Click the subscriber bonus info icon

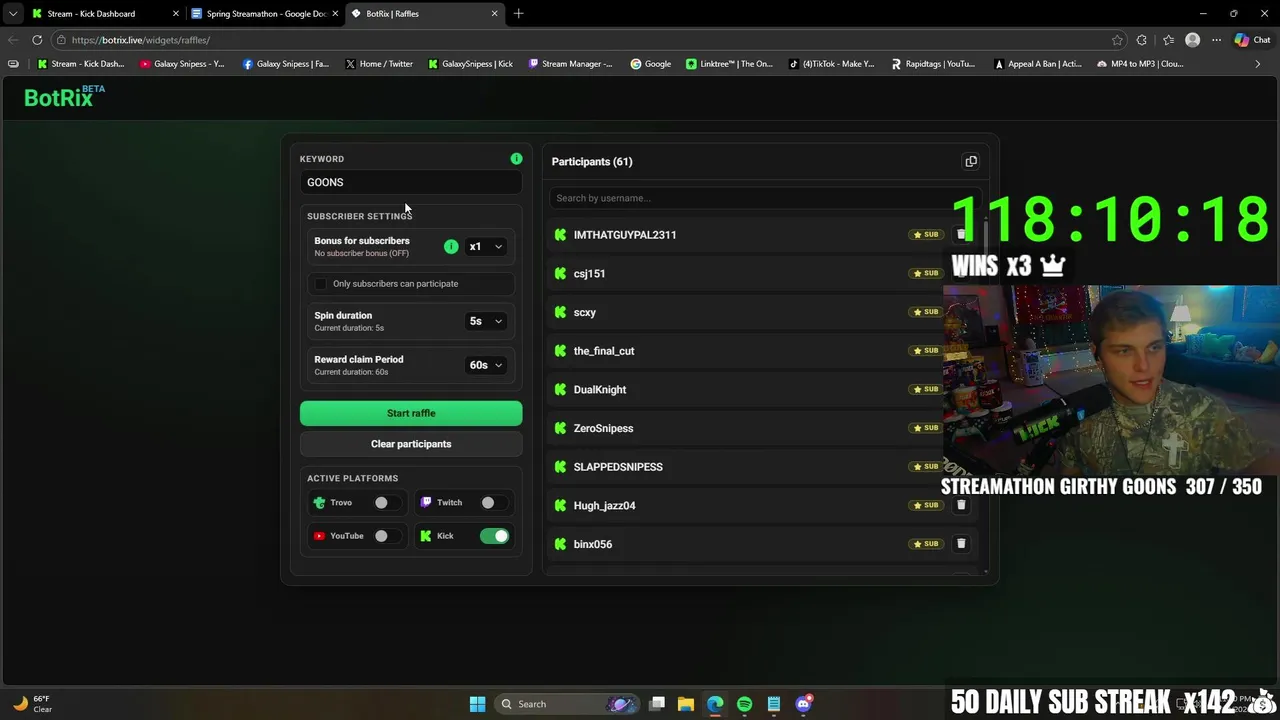(x=451, y=246)
